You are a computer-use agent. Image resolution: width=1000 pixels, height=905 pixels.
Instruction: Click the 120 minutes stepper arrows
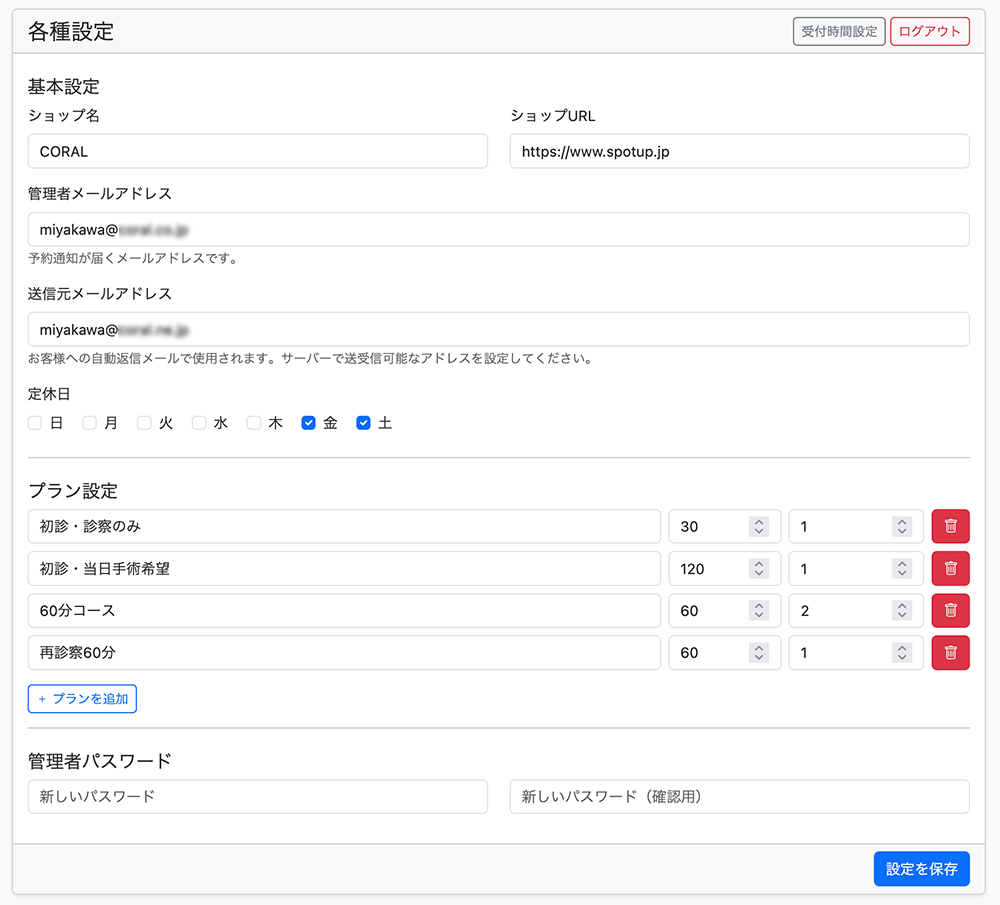click(x=759, y=568)
